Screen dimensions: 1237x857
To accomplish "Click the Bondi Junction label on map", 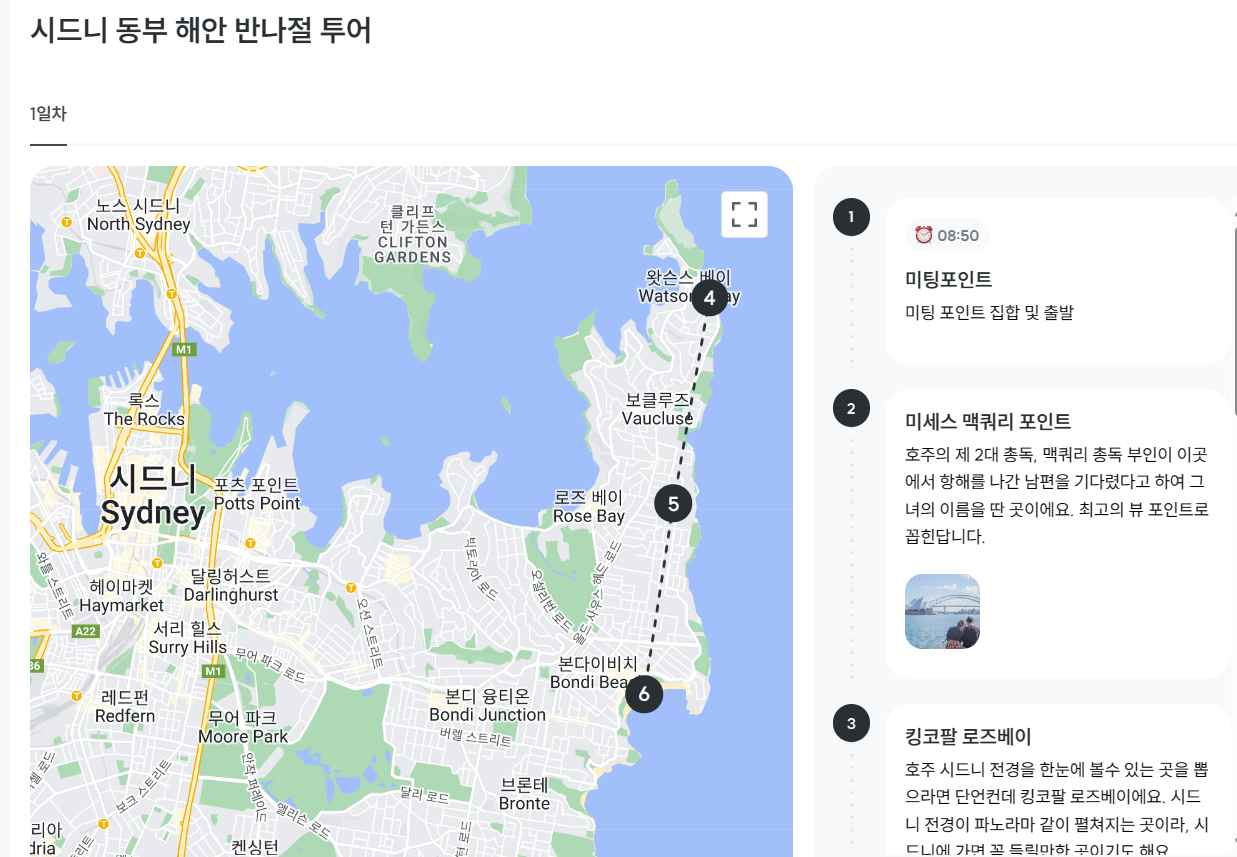I will [488, 705].
